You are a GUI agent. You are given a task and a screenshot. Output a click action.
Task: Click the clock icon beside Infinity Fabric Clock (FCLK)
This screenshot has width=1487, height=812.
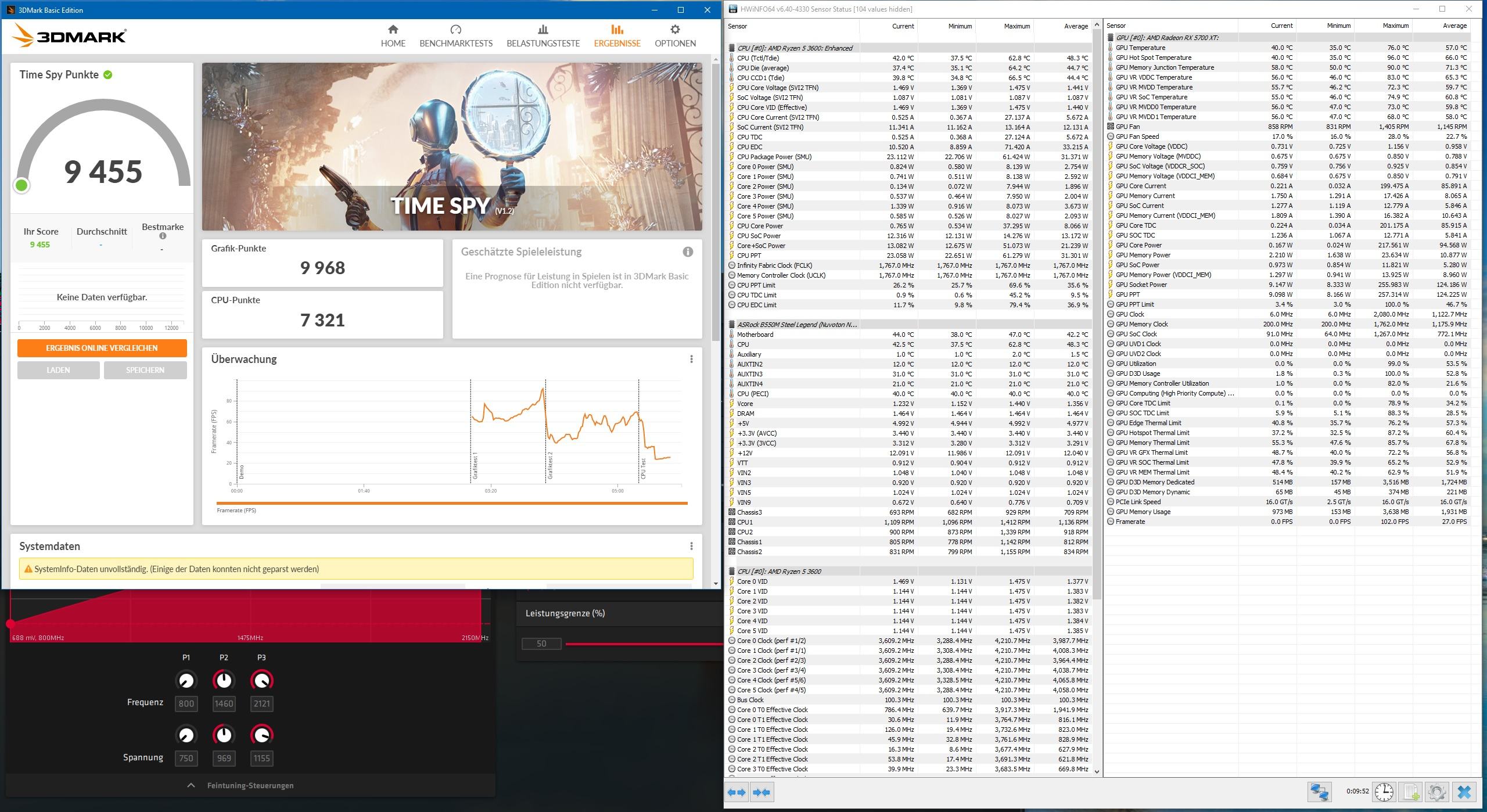pos(732,265)
